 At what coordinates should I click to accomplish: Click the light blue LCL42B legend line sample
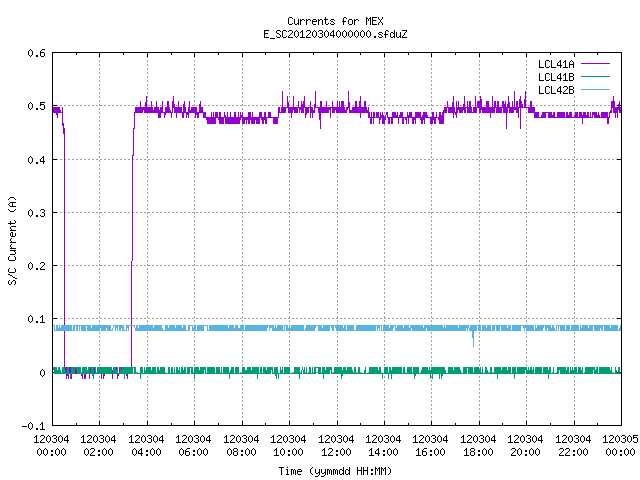[595, 90]
